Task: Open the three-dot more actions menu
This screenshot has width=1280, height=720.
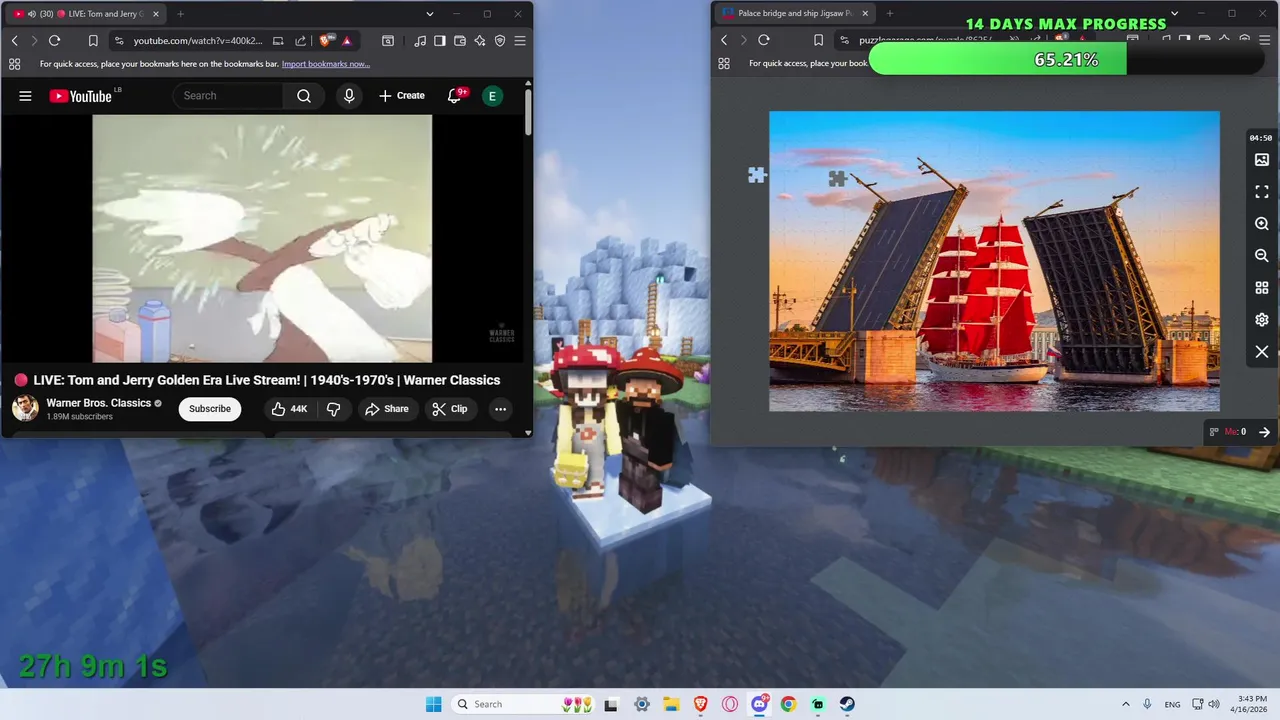Action: click(x=500, y=409)
